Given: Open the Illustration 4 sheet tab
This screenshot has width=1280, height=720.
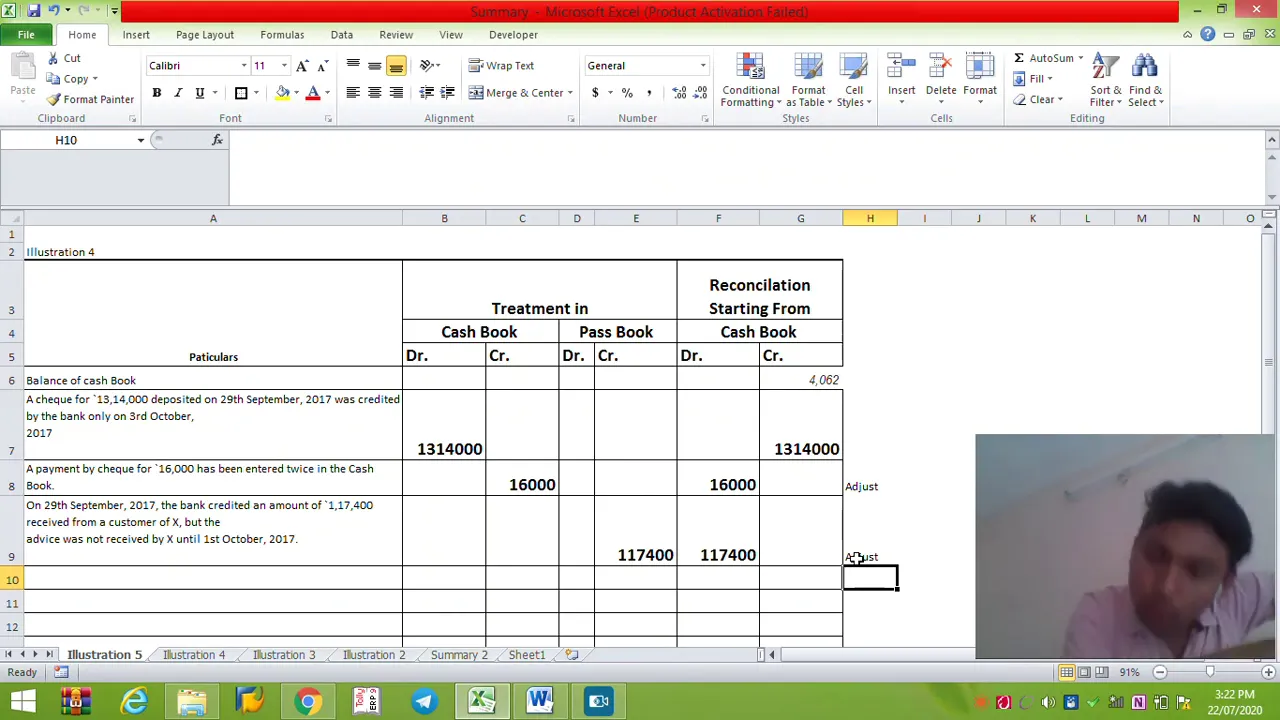Looking at the screenshot, I should click(194, 655).
